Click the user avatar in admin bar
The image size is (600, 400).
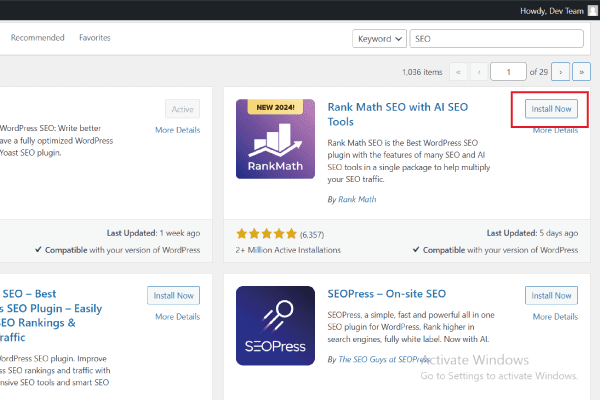(x=592, y=11)
